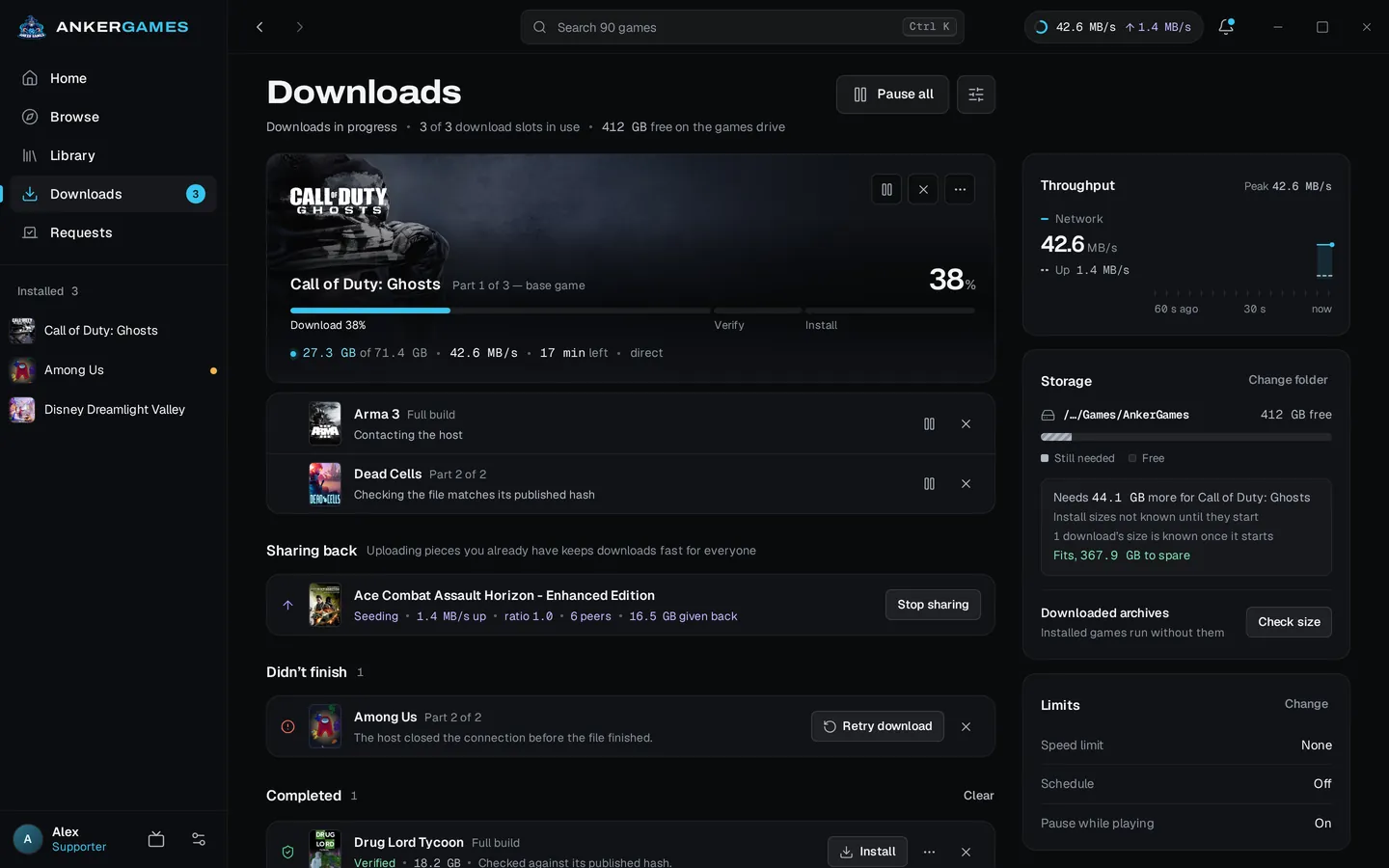This screenshot has width=1389, height=868.
Task: Click Check size for downloaded archives
Action: pyautogui.click(x=1289, y=622)
